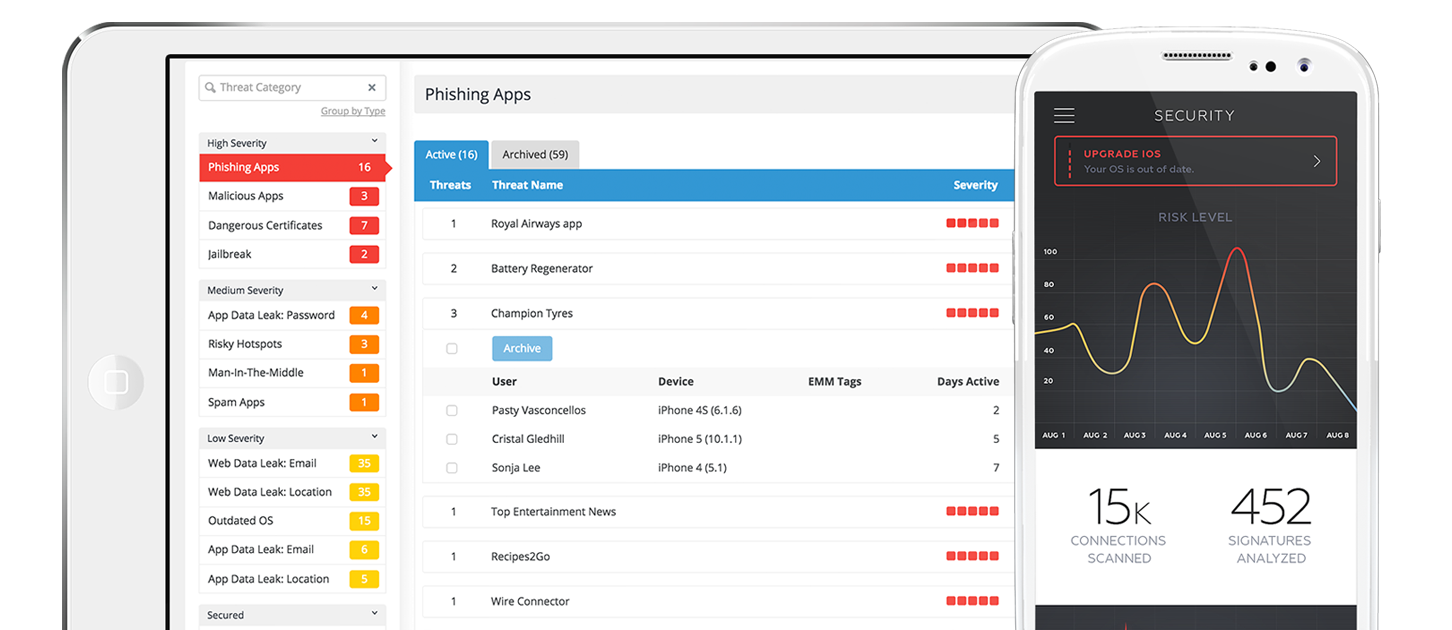Toggle the Secured section chevron

pyautogui.click(x=375, y=614)
